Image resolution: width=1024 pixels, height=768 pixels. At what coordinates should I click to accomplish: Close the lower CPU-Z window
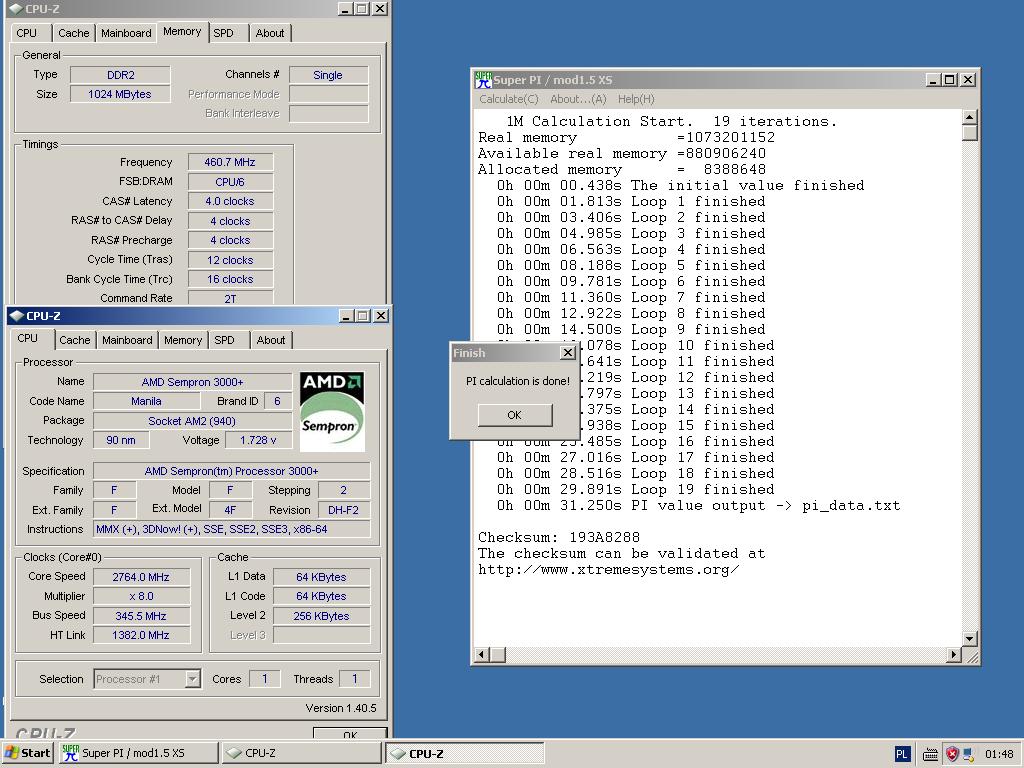click(381, 316)
